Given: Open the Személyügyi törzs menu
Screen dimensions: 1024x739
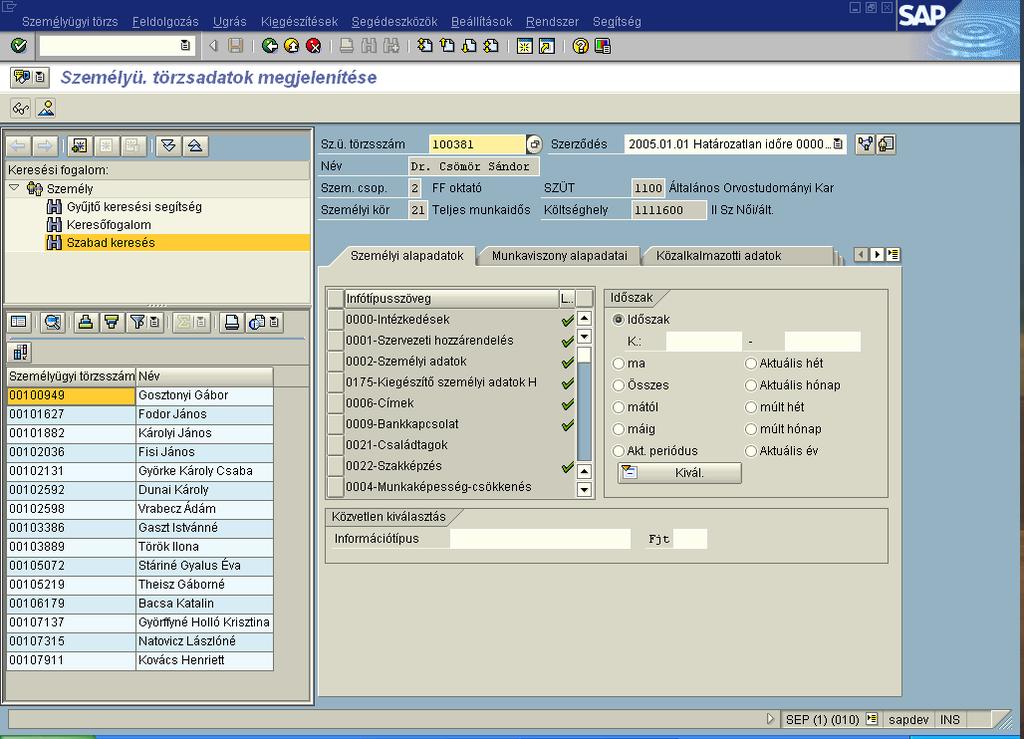Looking at the screenshot, I should (70, 22).
